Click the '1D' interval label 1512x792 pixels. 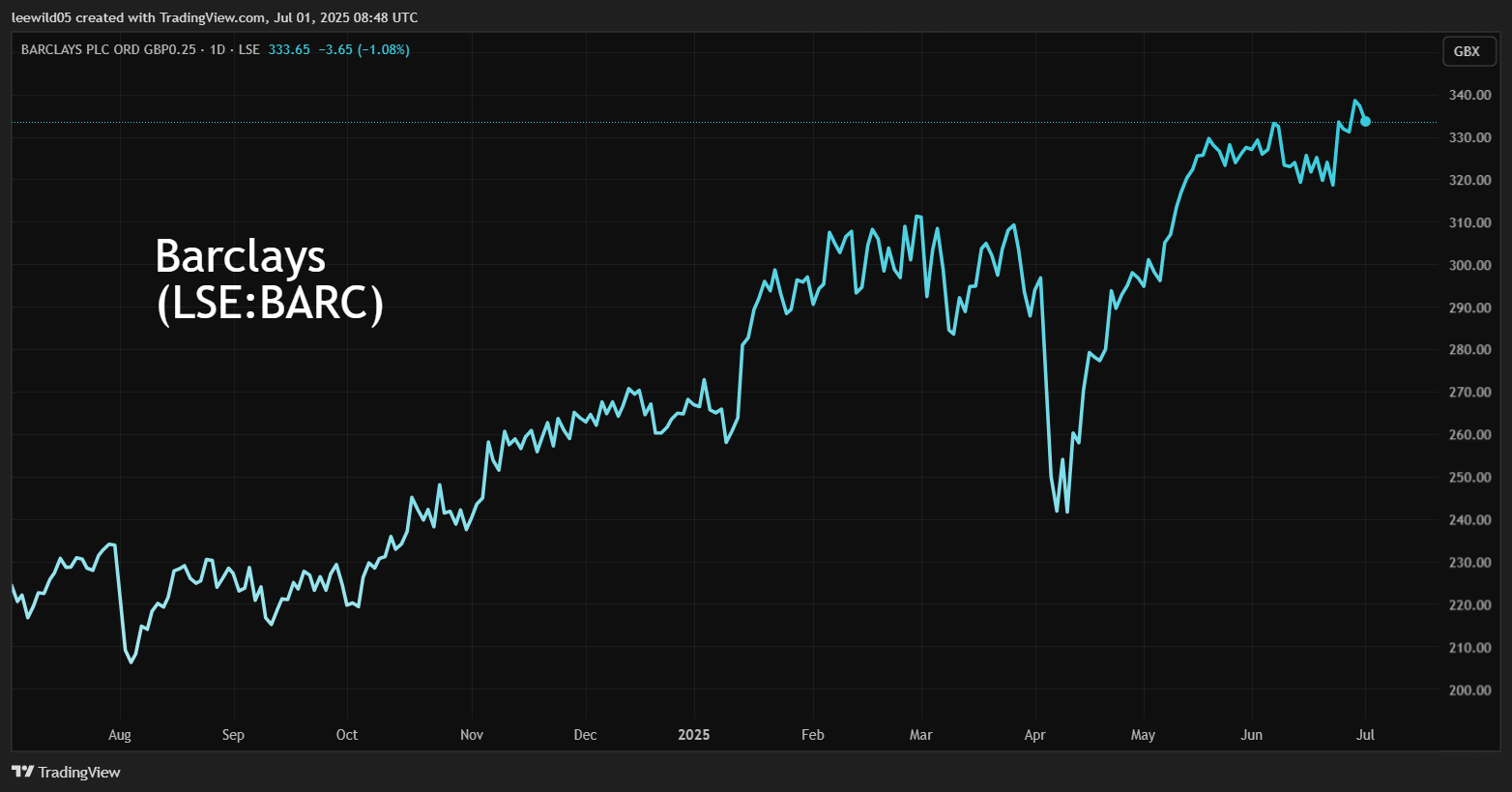[218, 49]
